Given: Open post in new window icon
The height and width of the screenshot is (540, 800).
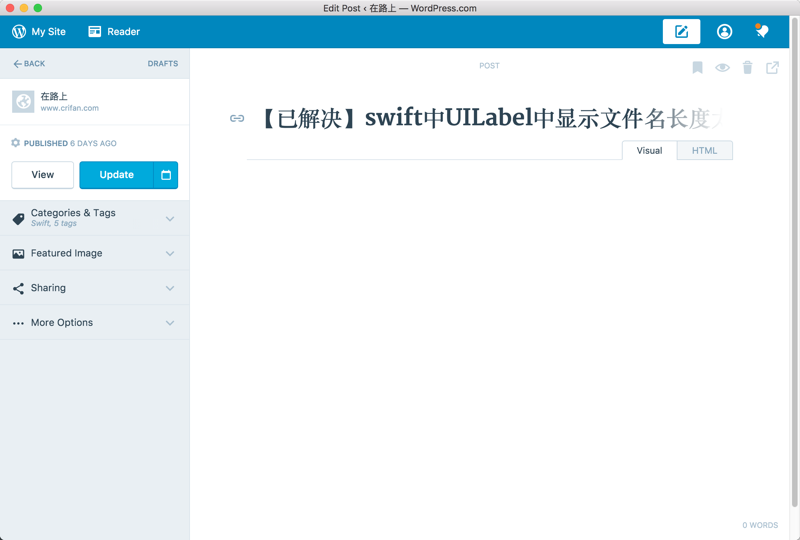Looking at the screenshot, I should pos(772,67).
